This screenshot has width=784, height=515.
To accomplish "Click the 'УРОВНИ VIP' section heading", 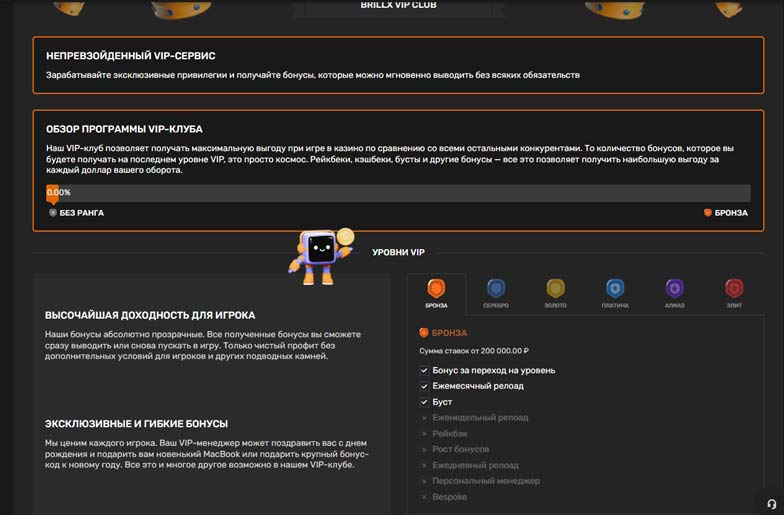I will (x=398, y=252).
